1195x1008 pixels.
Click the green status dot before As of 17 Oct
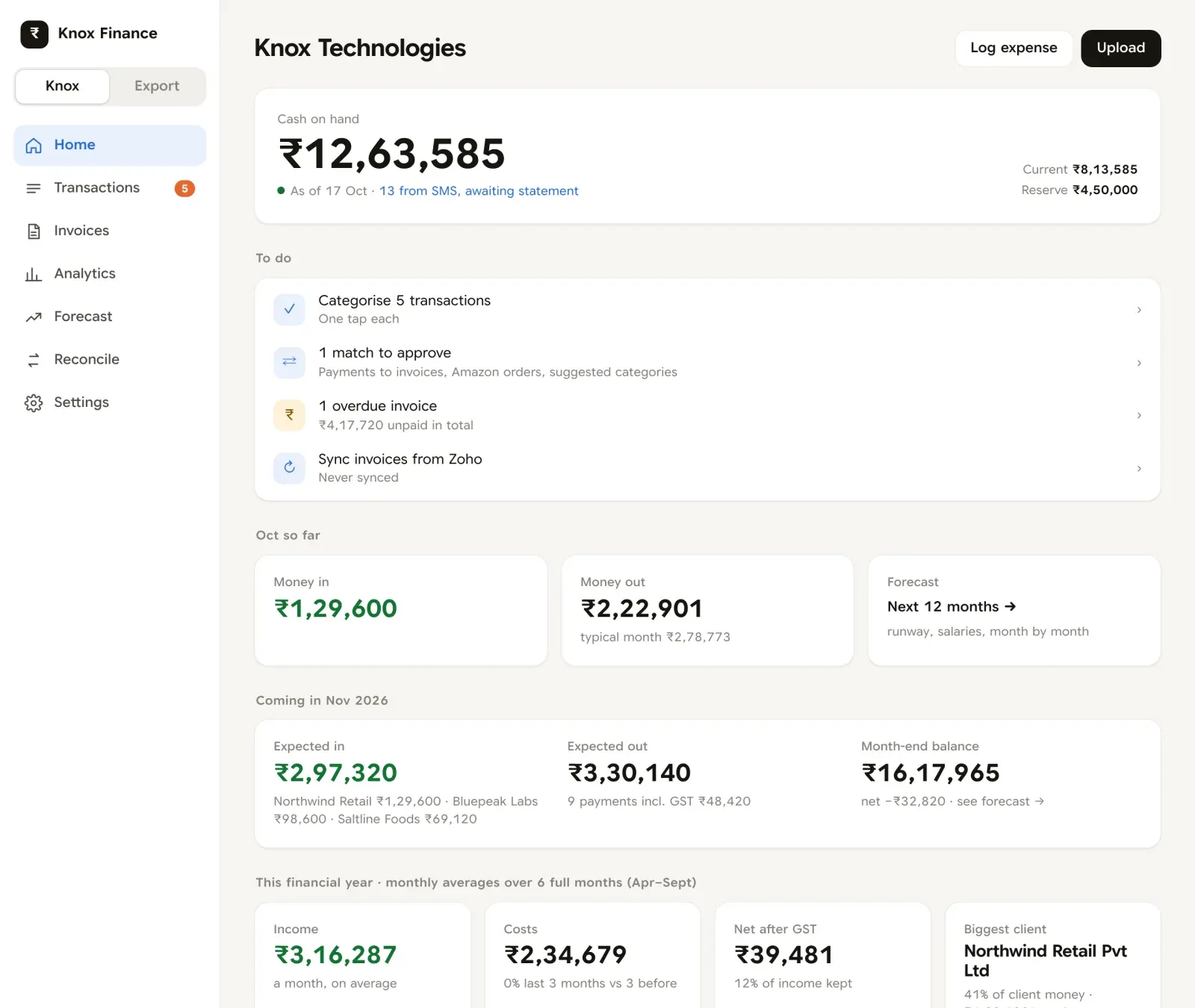[281, 190]
